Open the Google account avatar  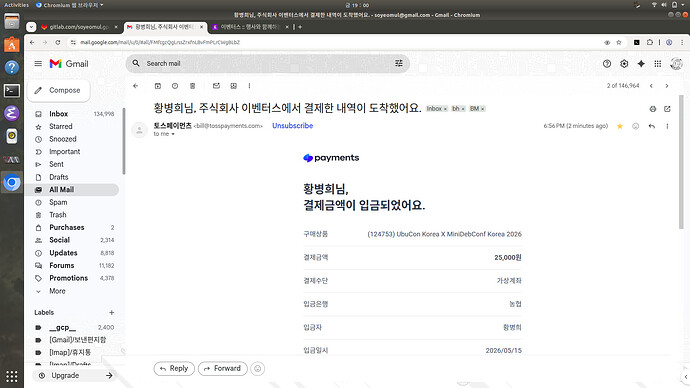coord(676,64)
